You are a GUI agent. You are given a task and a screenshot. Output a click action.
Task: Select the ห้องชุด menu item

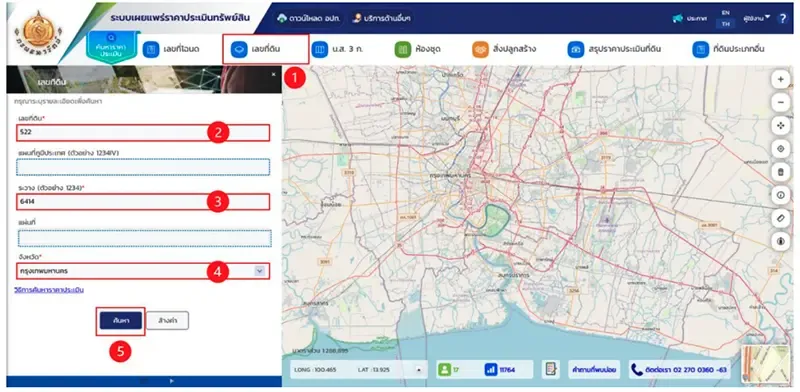click(418, 50)
